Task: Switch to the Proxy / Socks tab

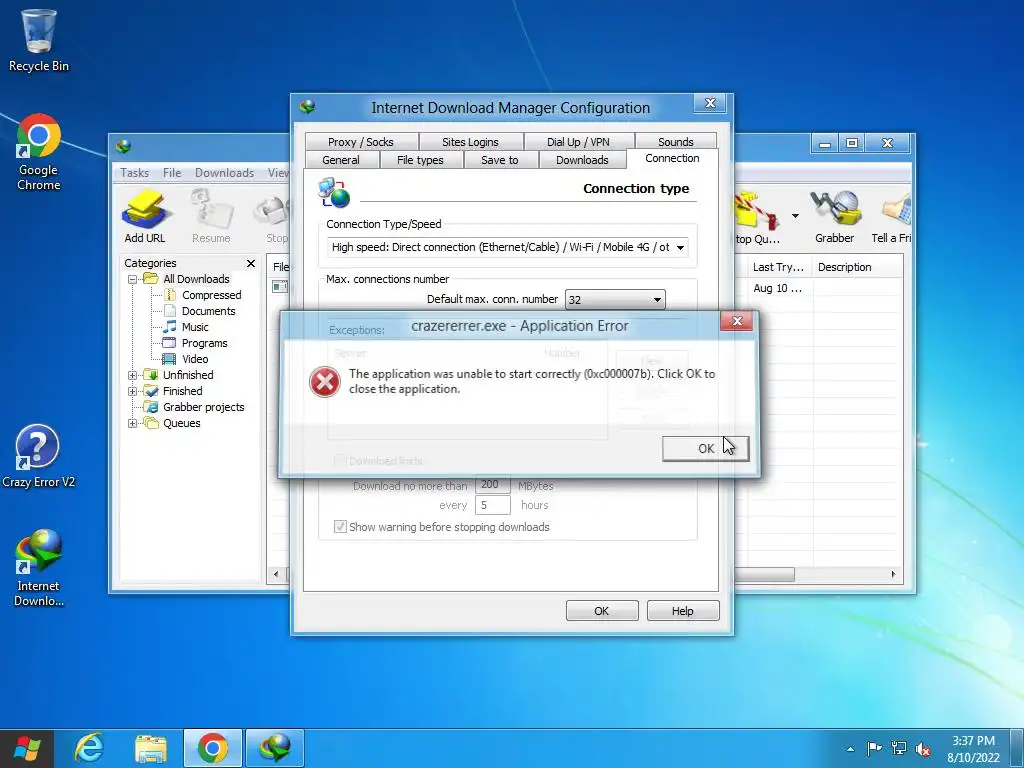Action: (360, 142)
